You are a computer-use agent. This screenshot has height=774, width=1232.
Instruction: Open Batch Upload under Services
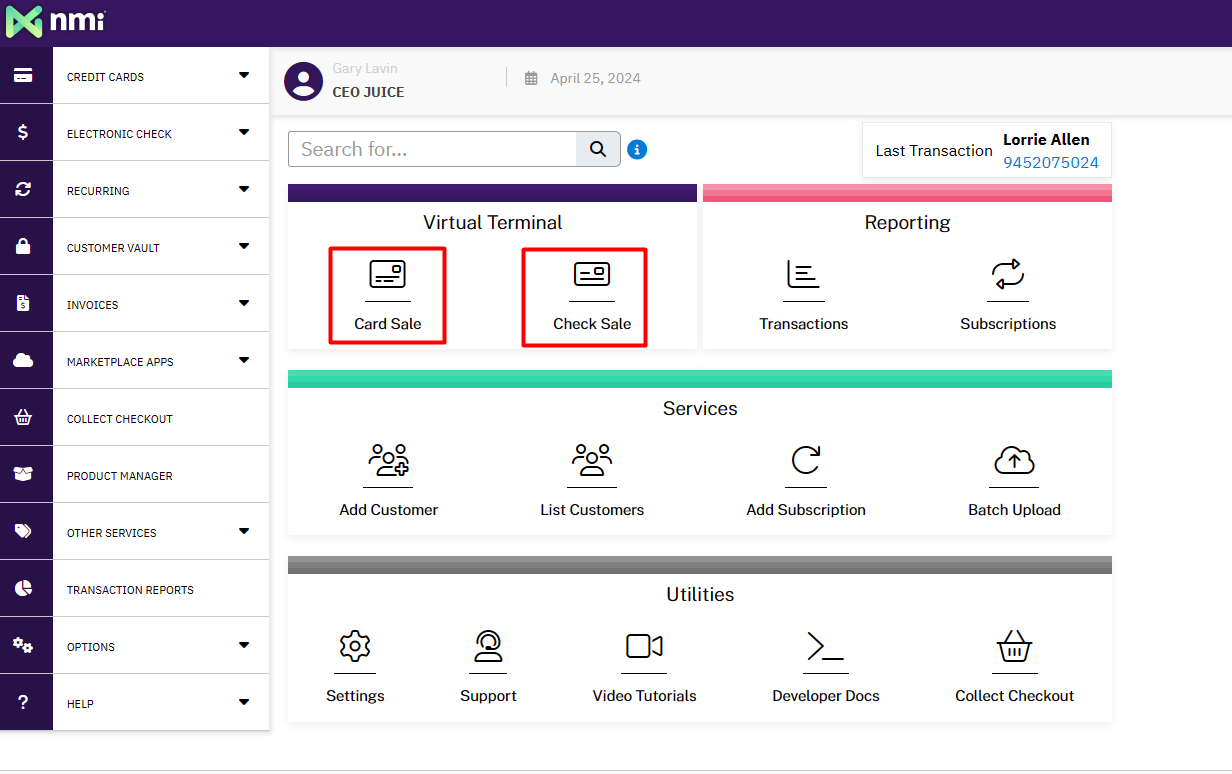tap(1014, 481)
